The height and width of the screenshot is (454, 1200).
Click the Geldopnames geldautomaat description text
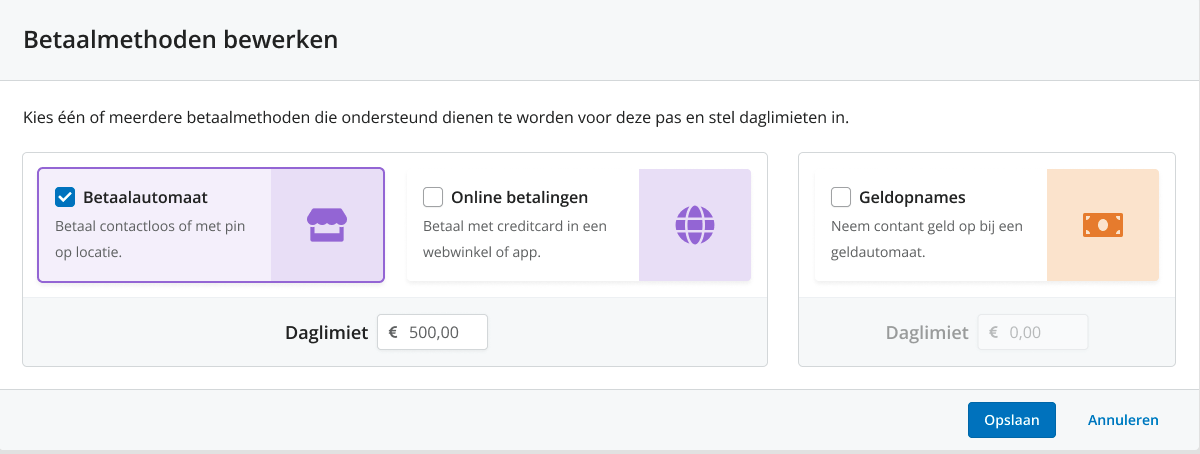(x=927, y=239)
